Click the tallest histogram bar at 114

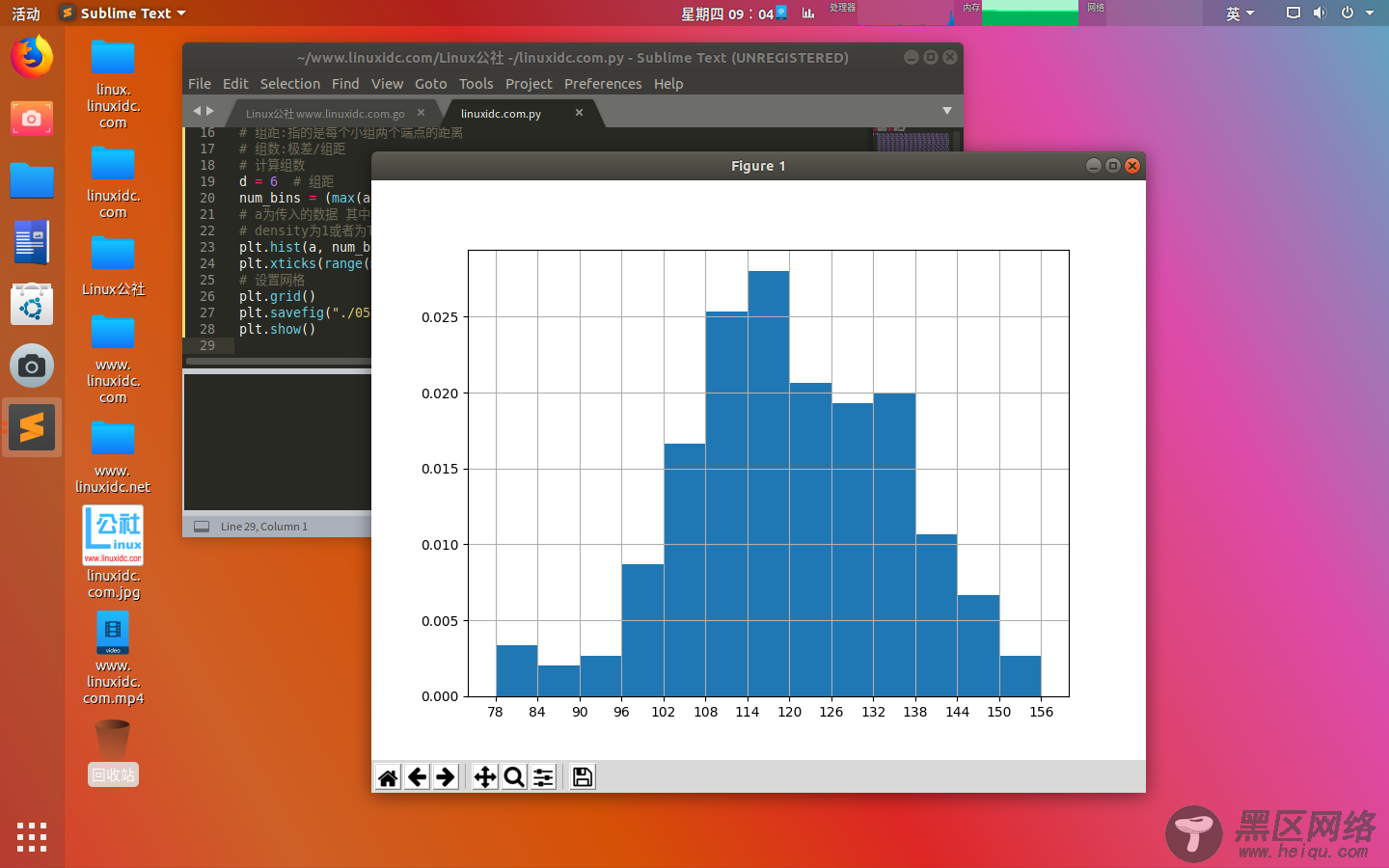[769, 483]
